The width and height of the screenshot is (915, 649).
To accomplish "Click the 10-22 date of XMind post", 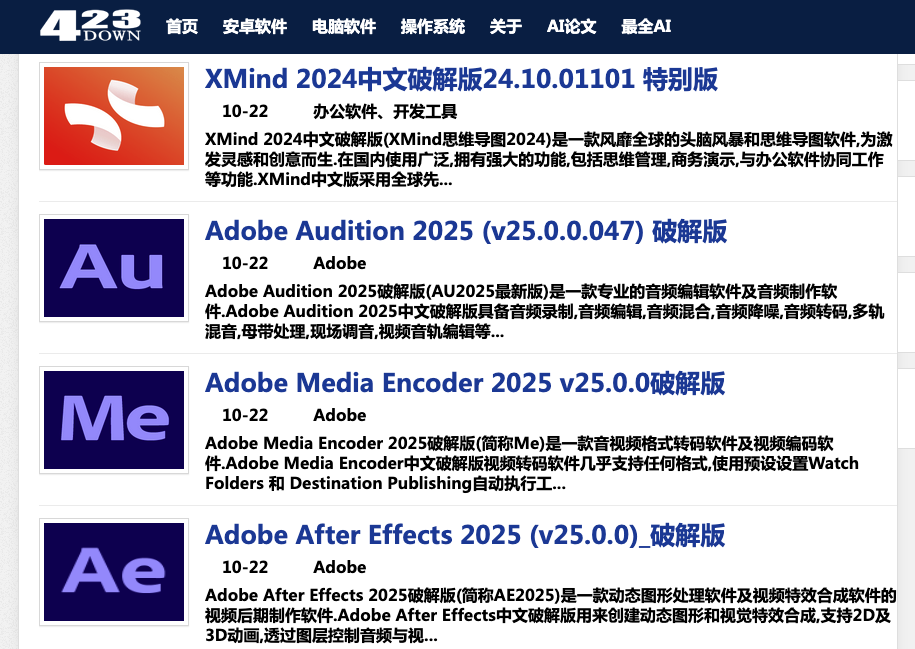I will click(245, 111).
